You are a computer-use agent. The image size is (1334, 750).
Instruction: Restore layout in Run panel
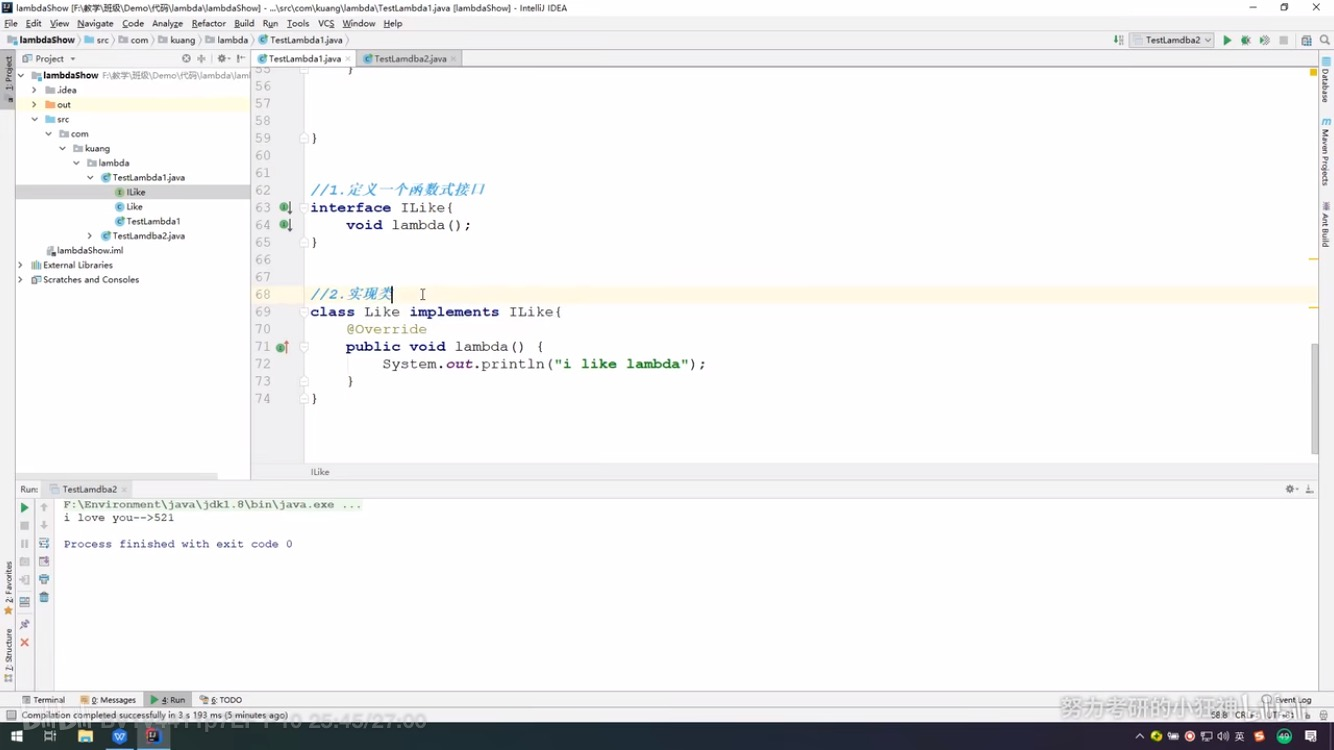tap(25, 602)
